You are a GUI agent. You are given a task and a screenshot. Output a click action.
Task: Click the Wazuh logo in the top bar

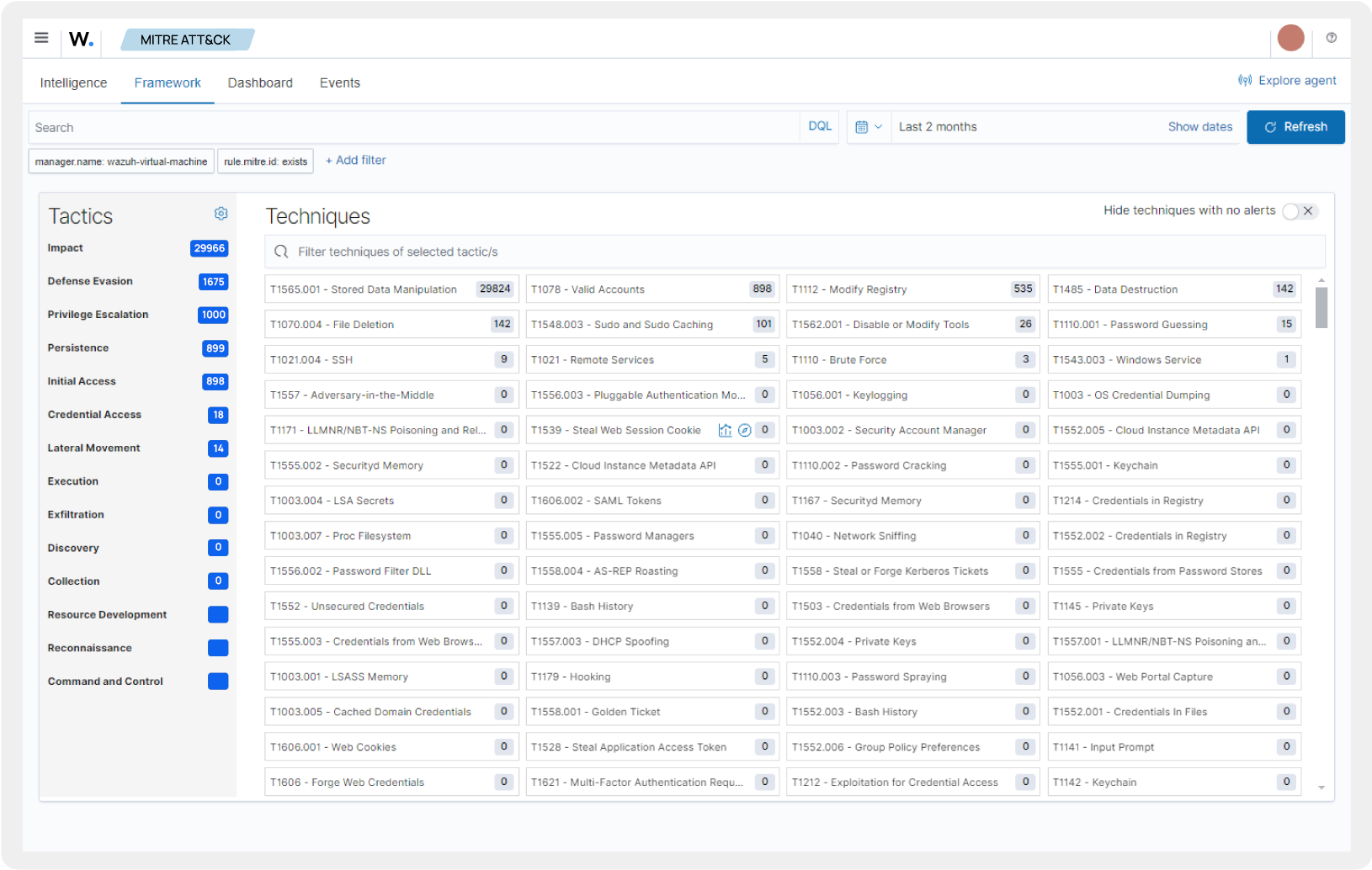click(80, 38)
